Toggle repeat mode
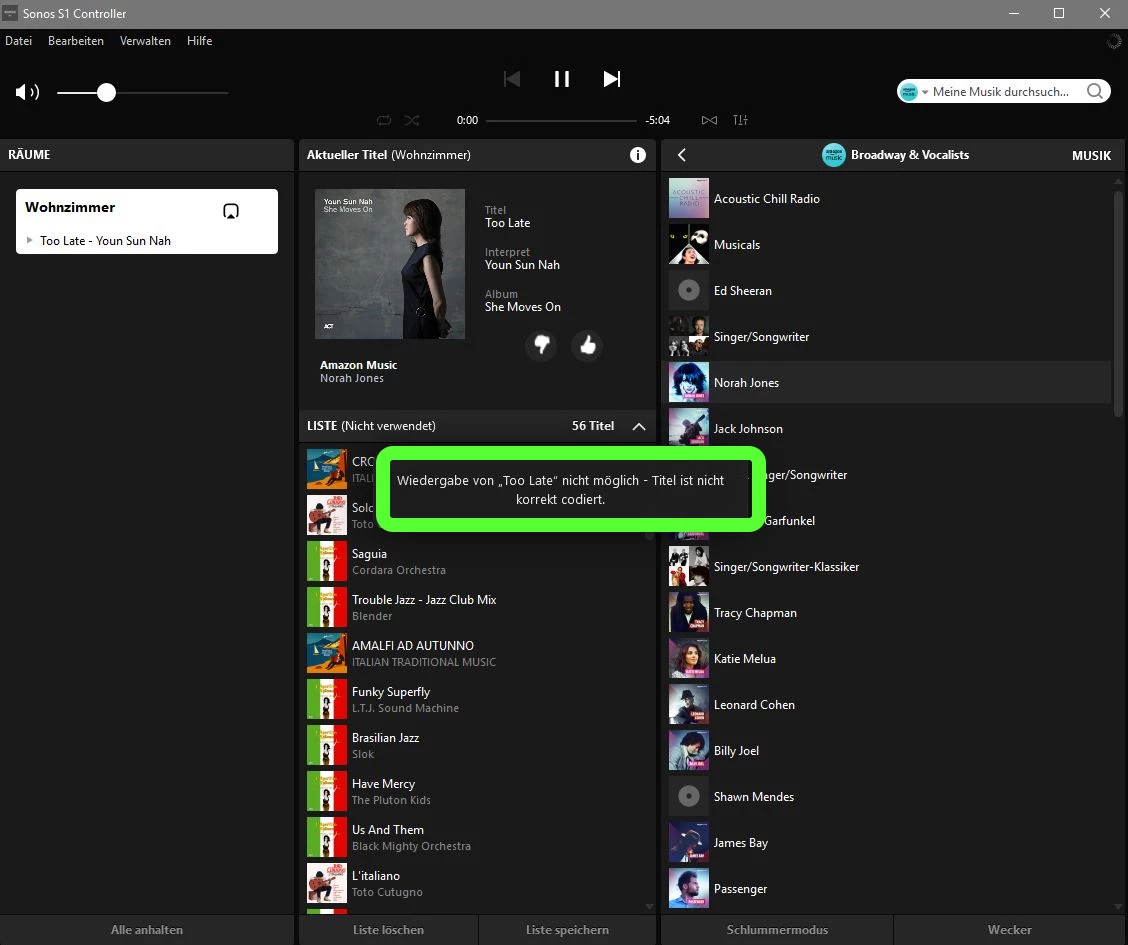 pyautogui.click(x=384, y=120)
